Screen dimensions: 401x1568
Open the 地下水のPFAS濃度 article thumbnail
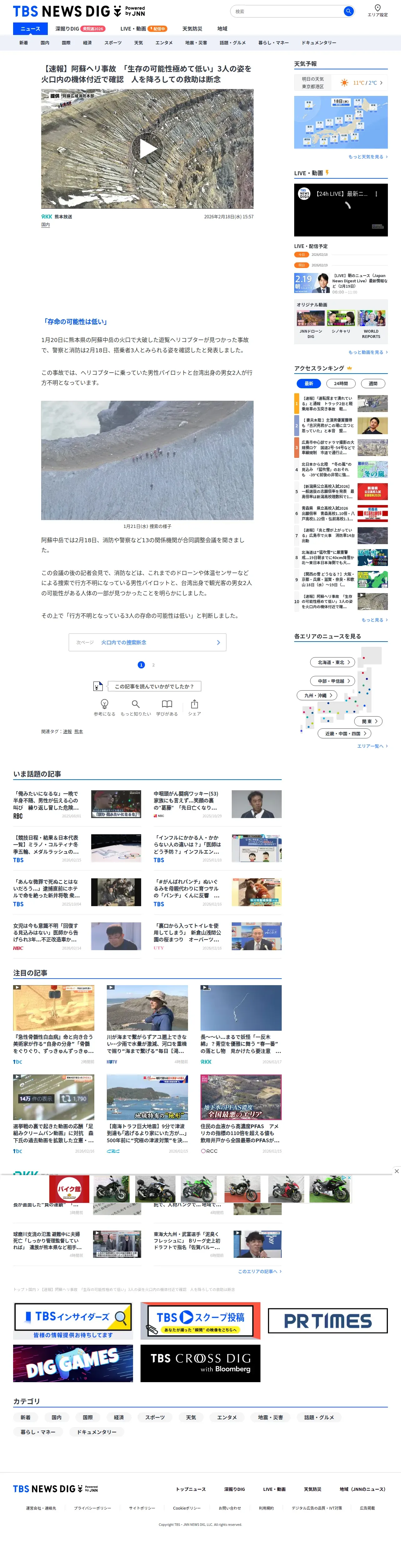click(x=241, y=1097)
